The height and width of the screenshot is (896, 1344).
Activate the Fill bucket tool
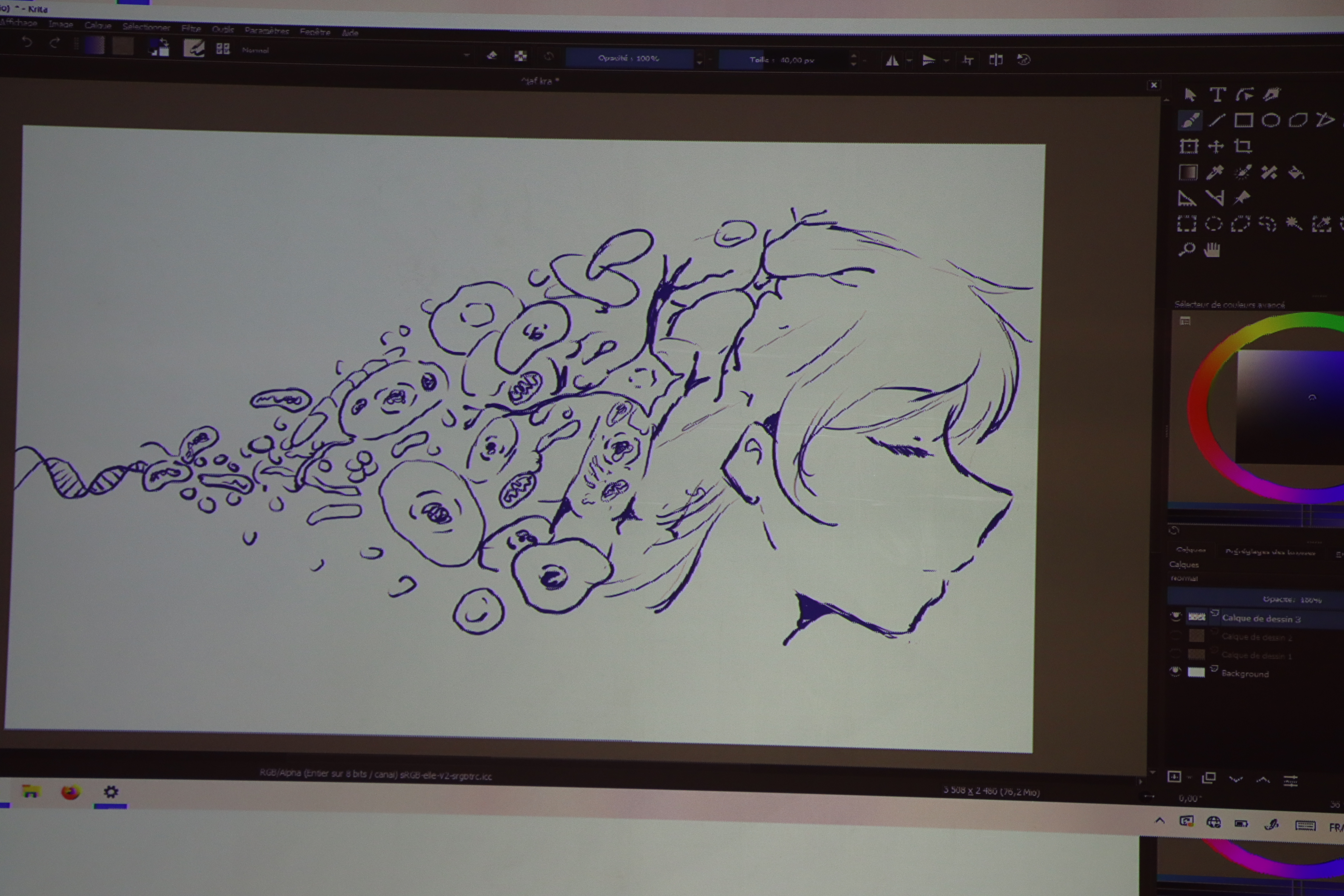[x=1295, y=172]
